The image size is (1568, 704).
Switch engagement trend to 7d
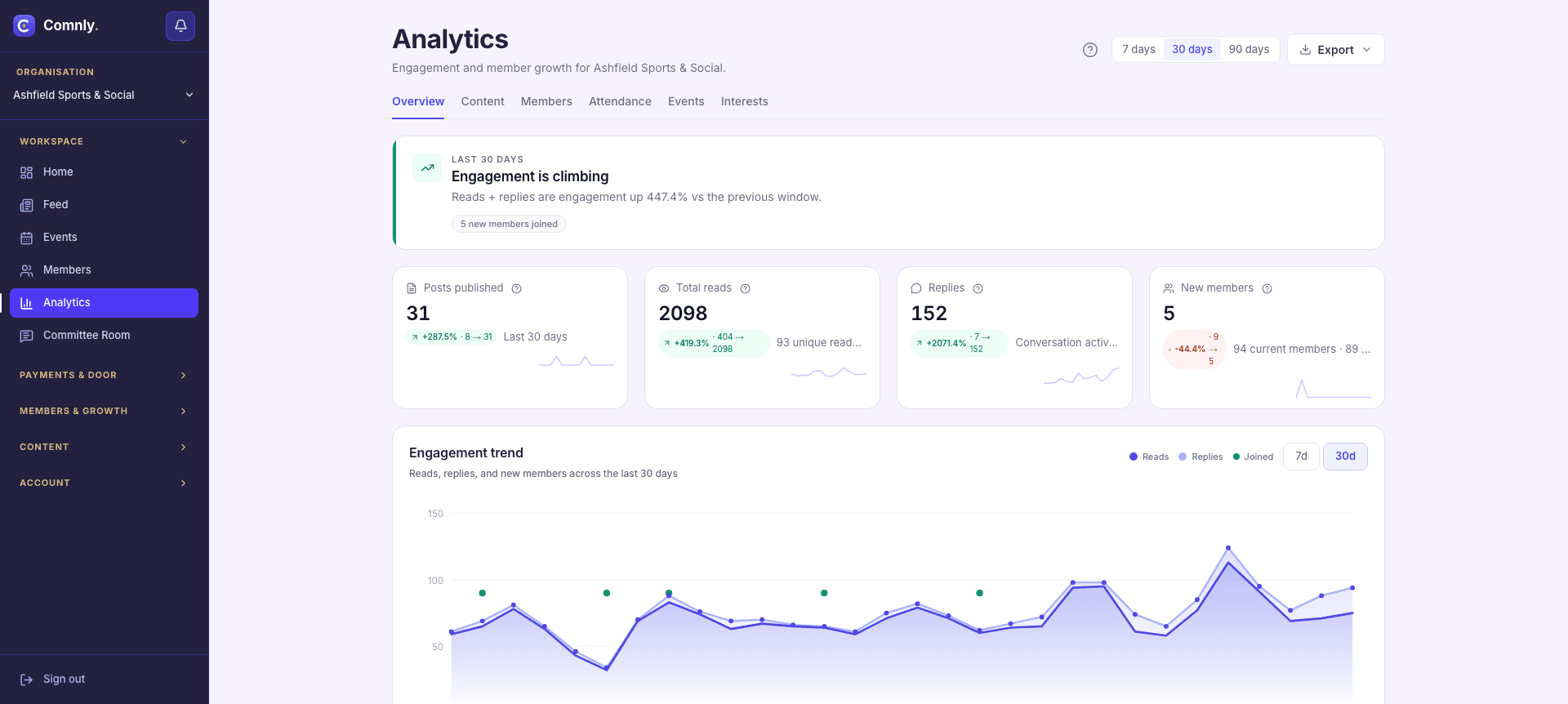click(x=1301, y=457)
